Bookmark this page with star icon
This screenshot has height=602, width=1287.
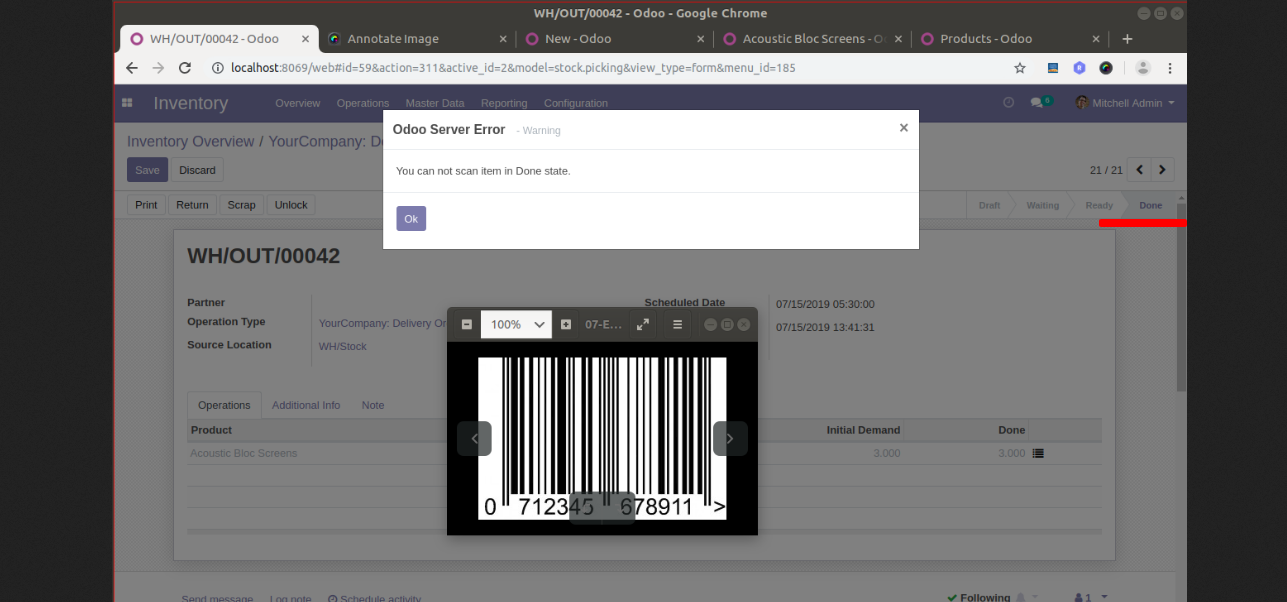(x=1020, y=68)
